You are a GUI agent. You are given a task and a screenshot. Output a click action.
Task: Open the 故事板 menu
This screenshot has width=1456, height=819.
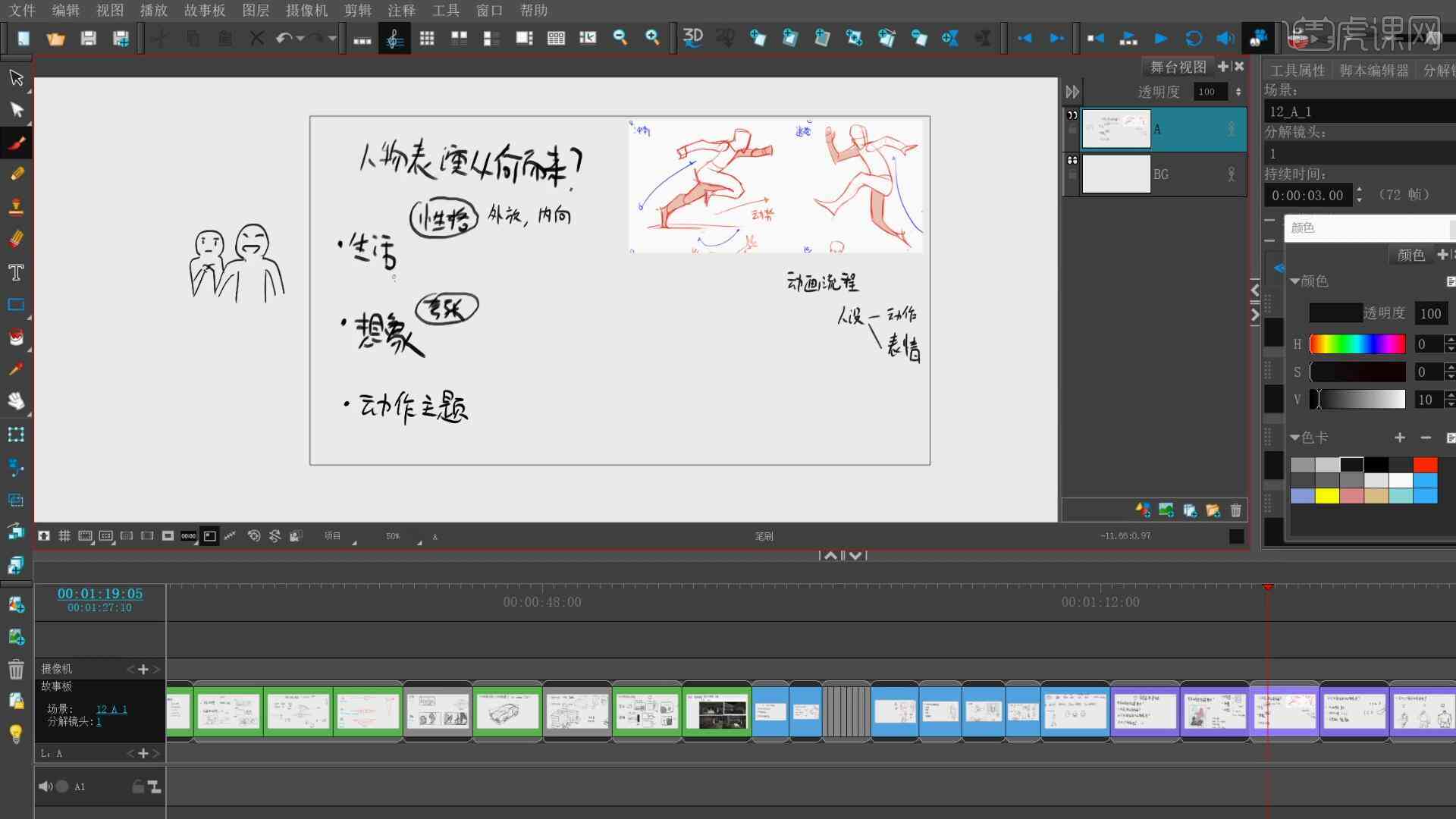[205, 11]
